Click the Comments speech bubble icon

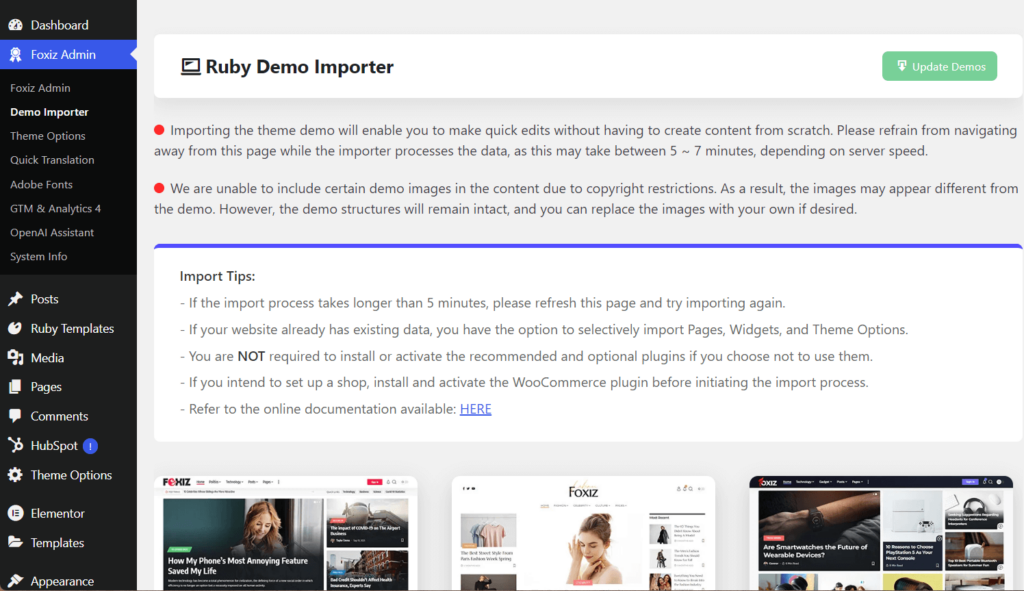click(x=15, y=416)
